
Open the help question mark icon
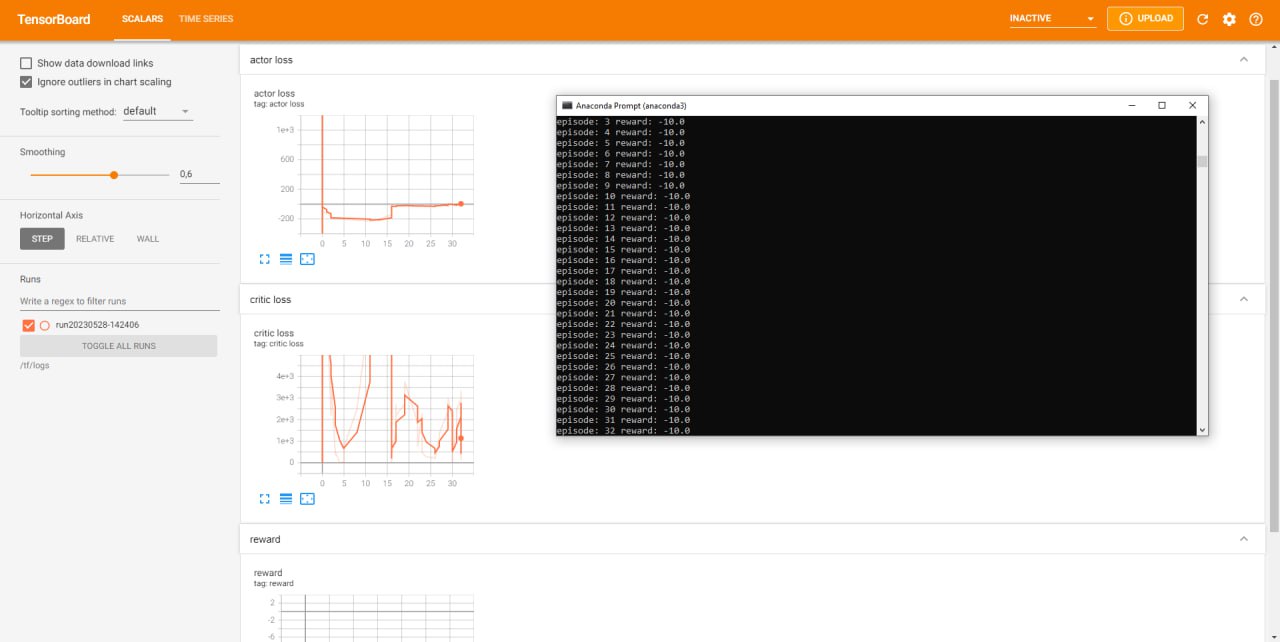click(x=1256, y=19)
